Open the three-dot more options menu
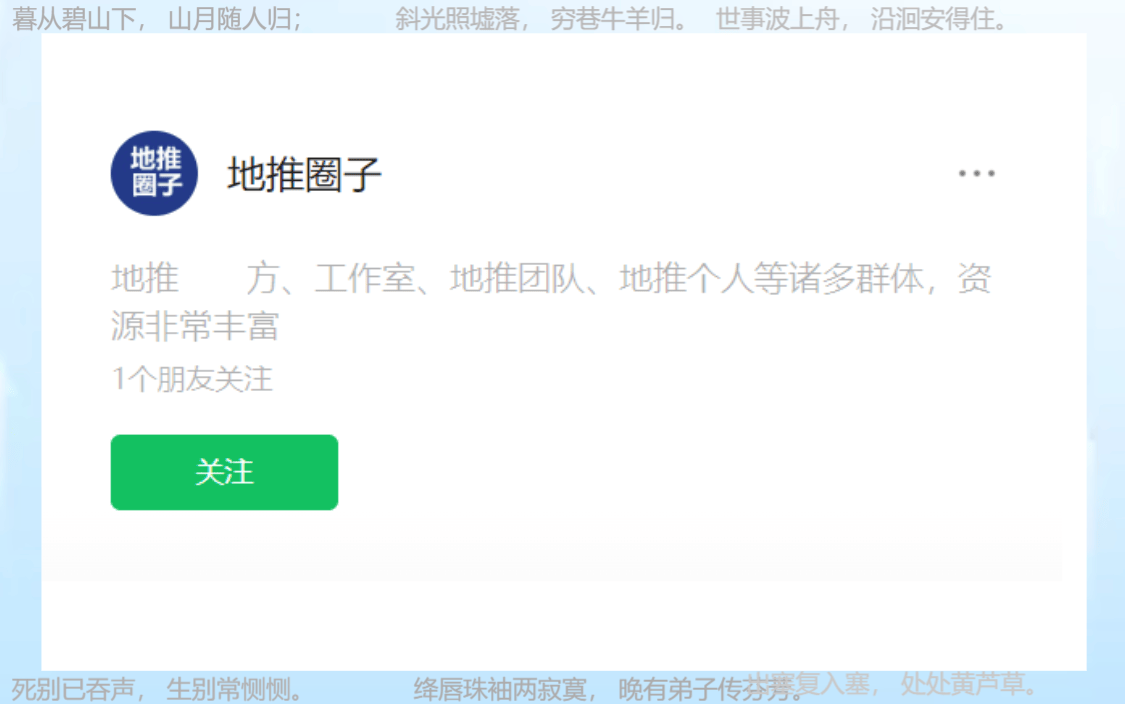The width and height of the screenshot is (1125, 704). click(x=976, y=173)
